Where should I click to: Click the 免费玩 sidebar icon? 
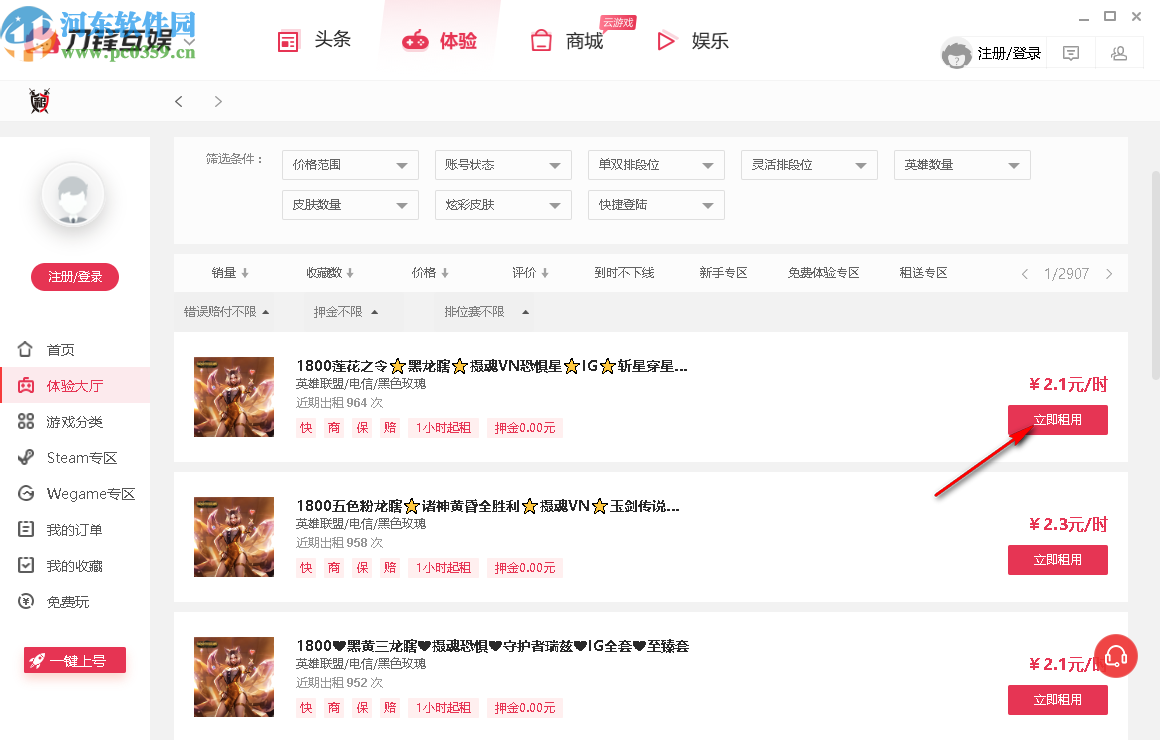[25, 601]
